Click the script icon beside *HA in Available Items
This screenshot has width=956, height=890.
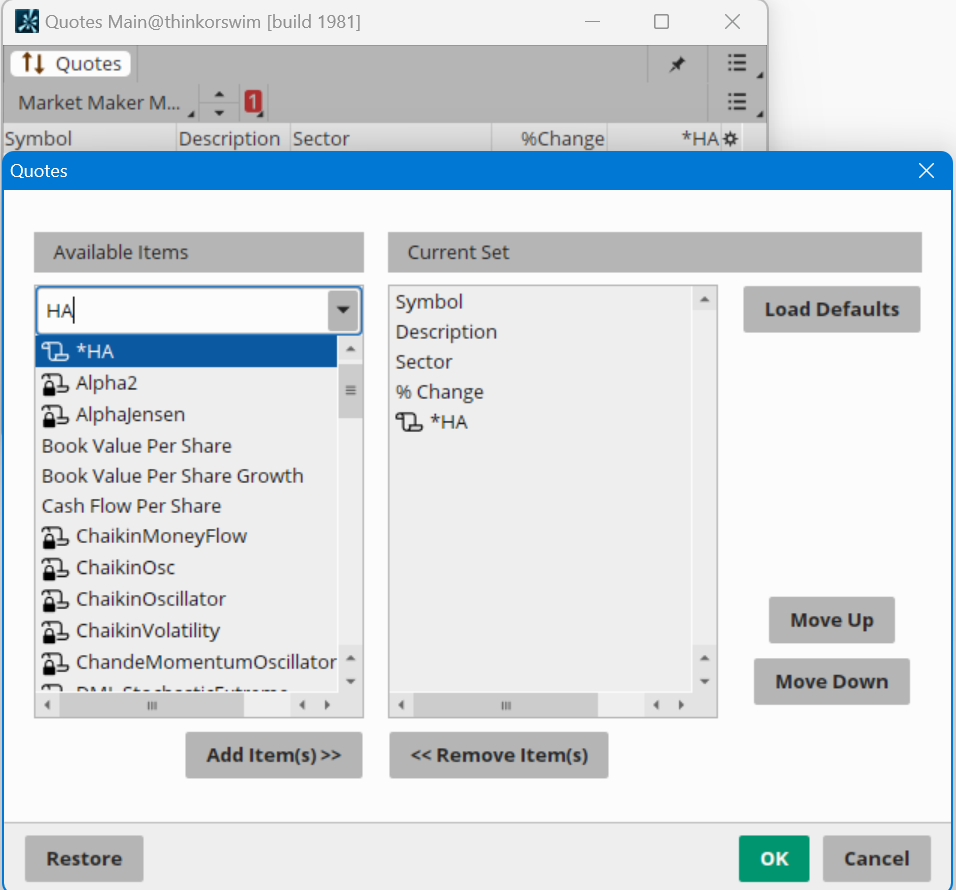coord(54,352)
